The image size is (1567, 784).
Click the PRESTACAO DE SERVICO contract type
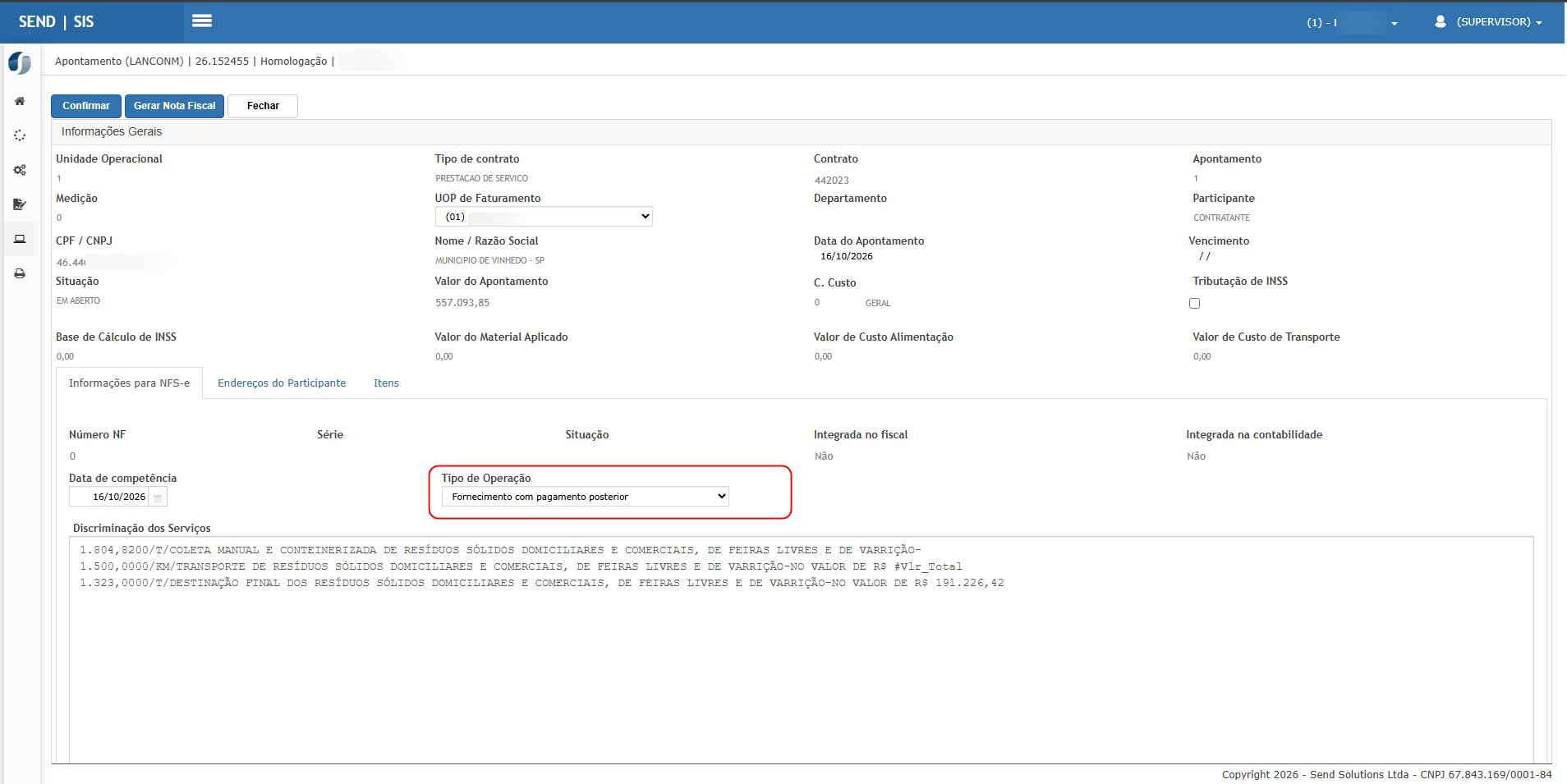481,178
